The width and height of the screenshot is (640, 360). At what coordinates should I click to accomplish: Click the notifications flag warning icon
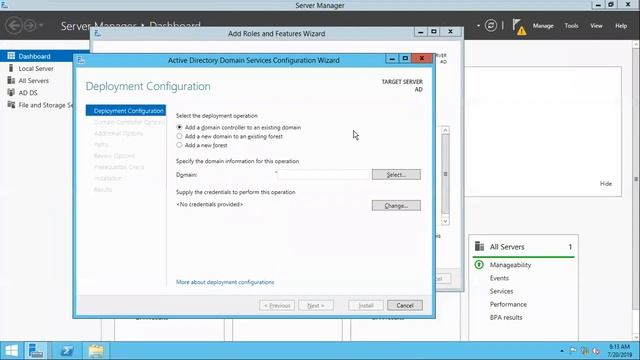click(x=519, y=27)
